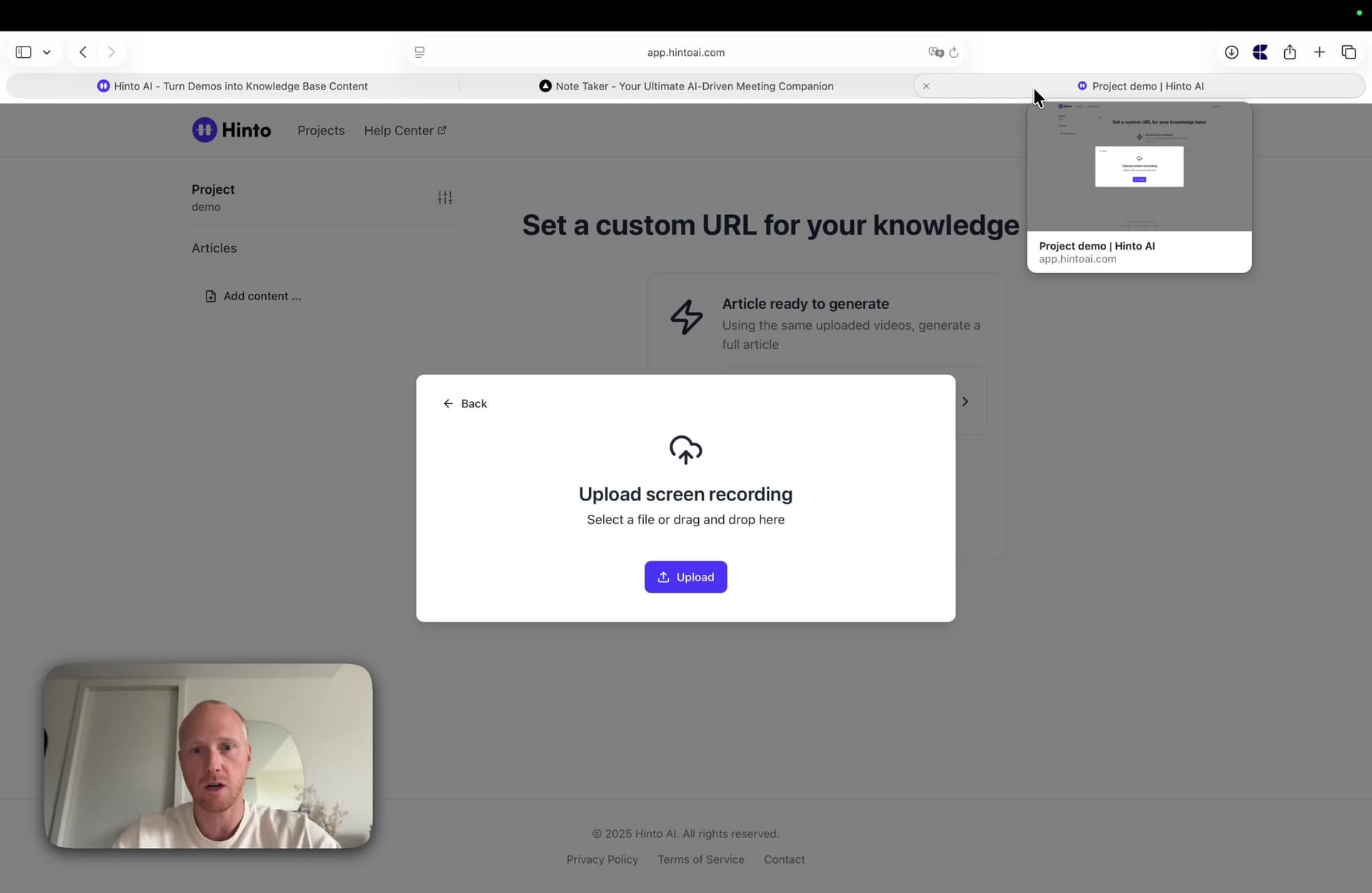Expand the sidebar dropdown chevron

(46, 52)
